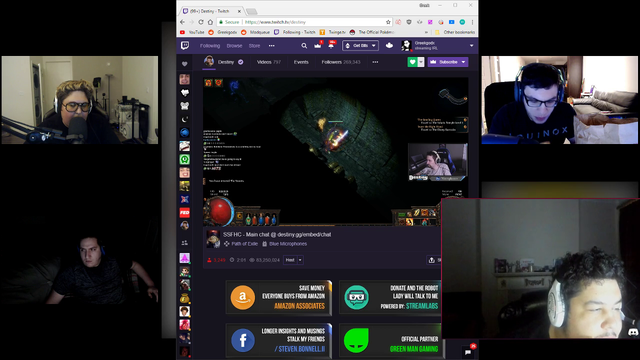Open the money bag channel in the sidebar
Screen dimensions: 640x360
(184, 298)
